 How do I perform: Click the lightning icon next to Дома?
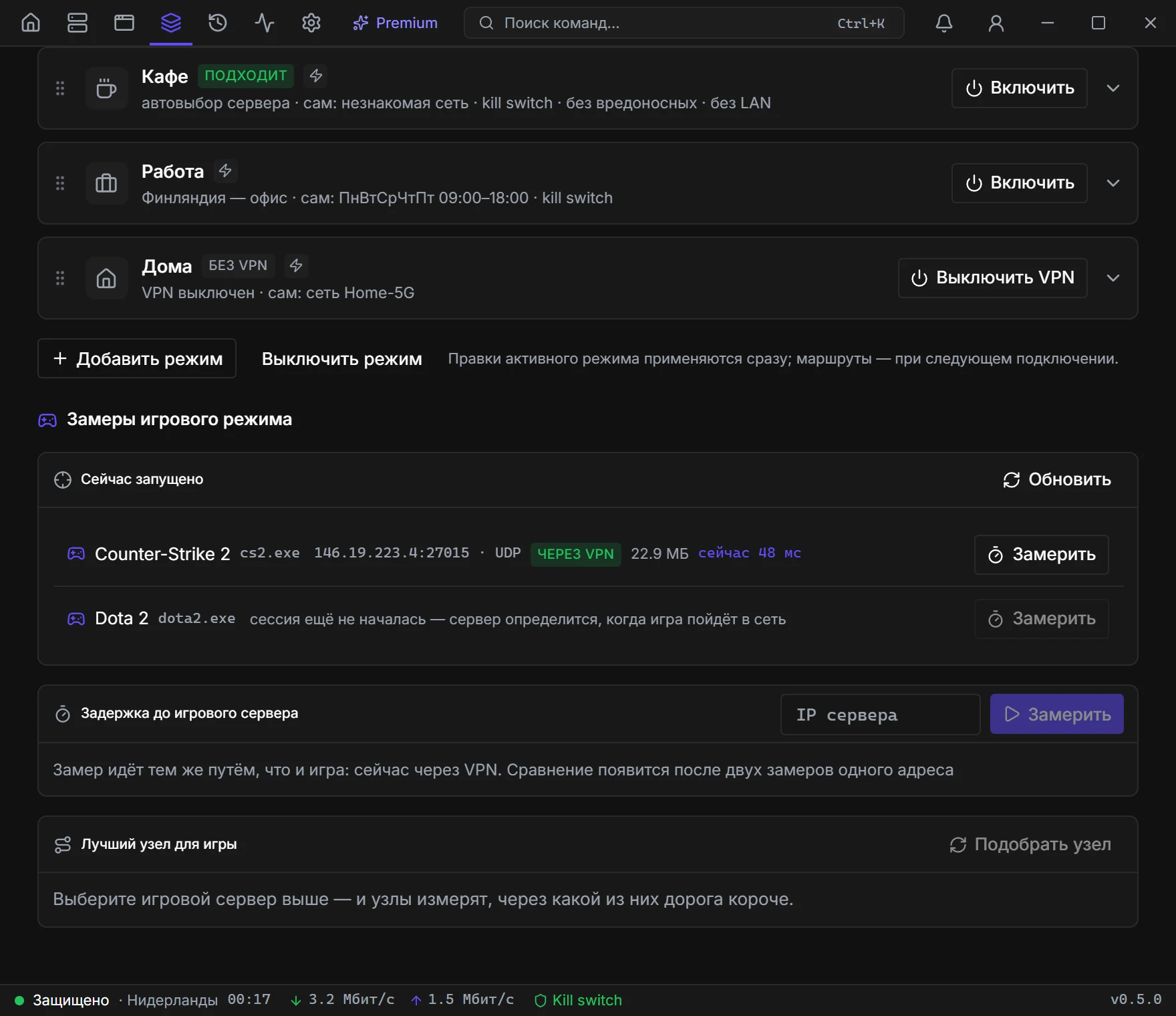coord(296,265)
